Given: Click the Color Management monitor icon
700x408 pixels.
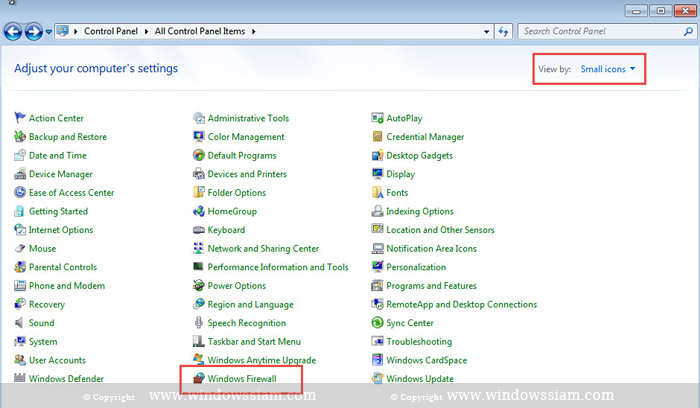Looking at the screenshot, I should point(199,137).
